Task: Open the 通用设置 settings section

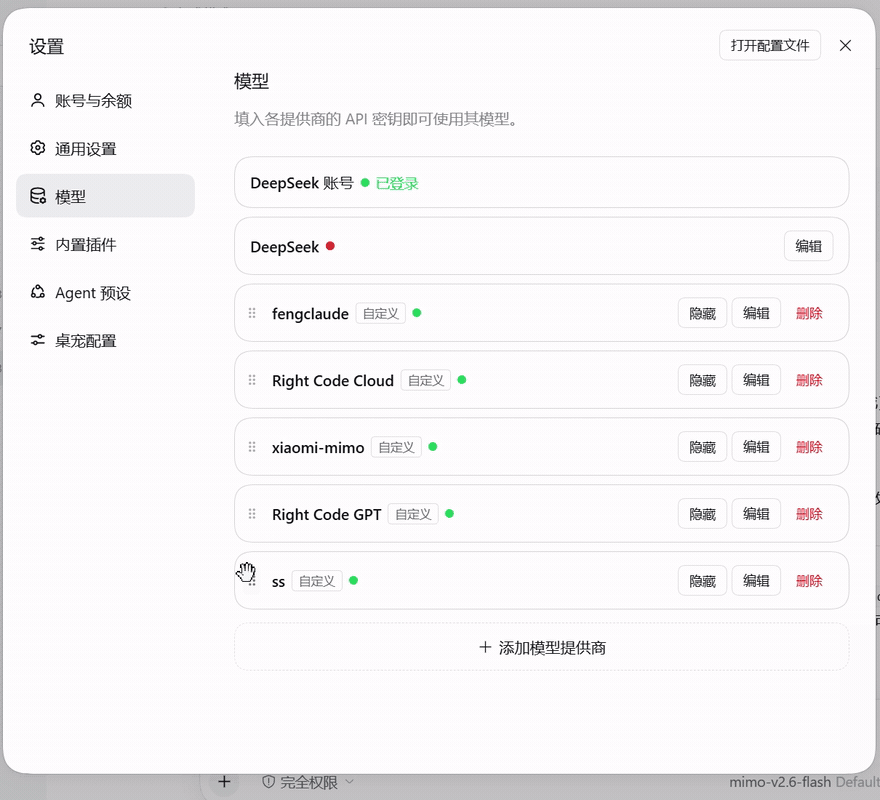Action: [105, 149]
